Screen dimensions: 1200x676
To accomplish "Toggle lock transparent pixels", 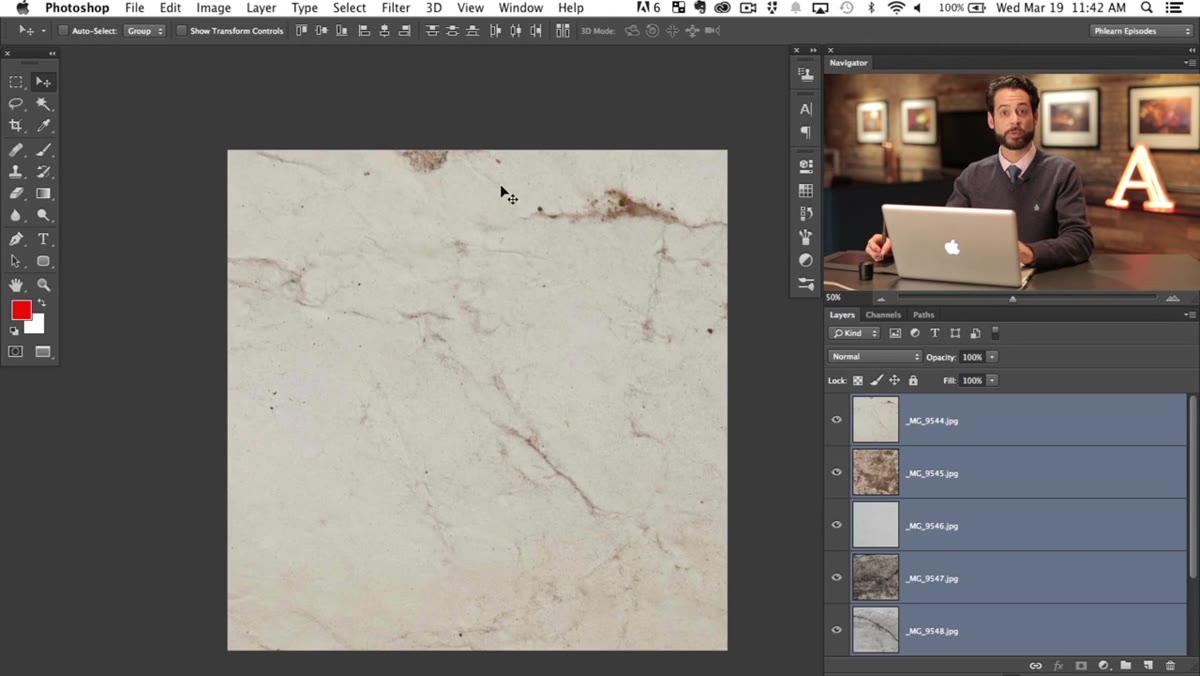I will pos(858,381).
